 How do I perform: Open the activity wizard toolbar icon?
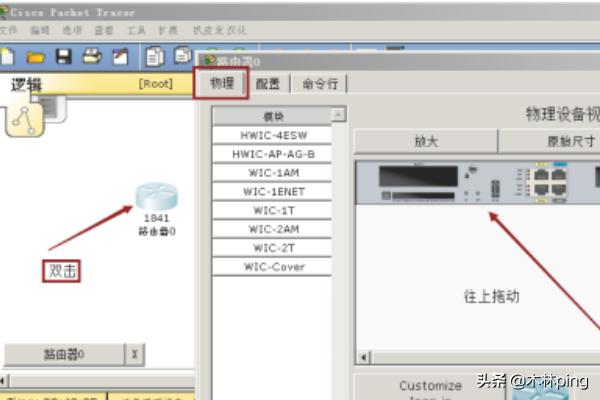click(x=120, y=57)
